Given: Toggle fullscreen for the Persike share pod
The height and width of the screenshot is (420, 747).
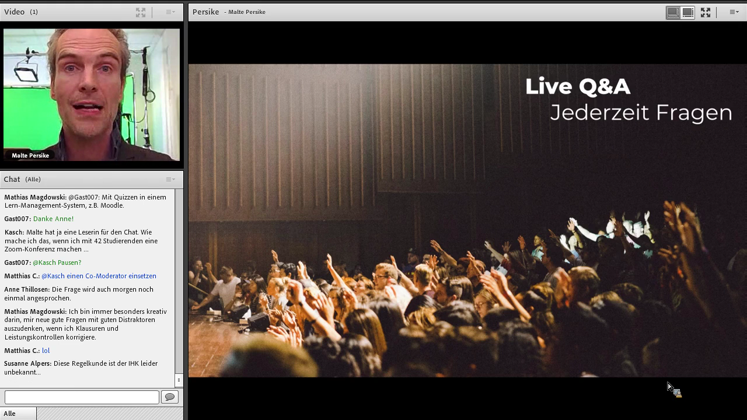Looking at the screenshot, I should click(705, 12).
